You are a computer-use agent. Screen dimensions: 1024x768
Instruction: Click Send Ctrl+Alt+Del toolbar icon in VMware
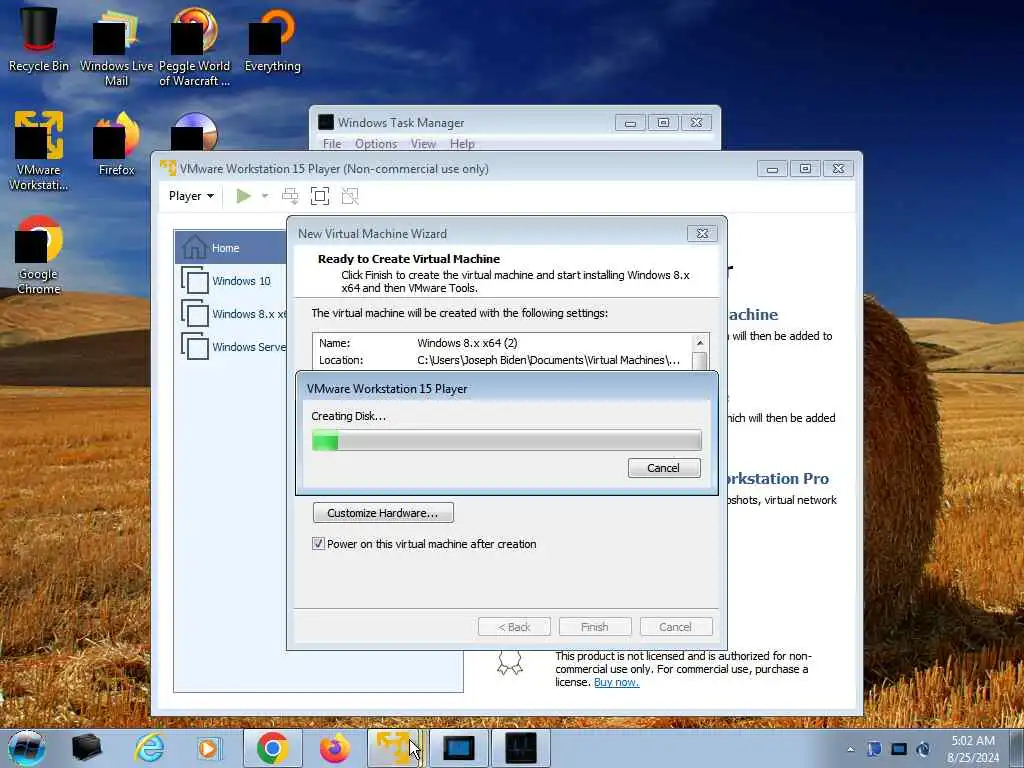click(x=290, y=196)
